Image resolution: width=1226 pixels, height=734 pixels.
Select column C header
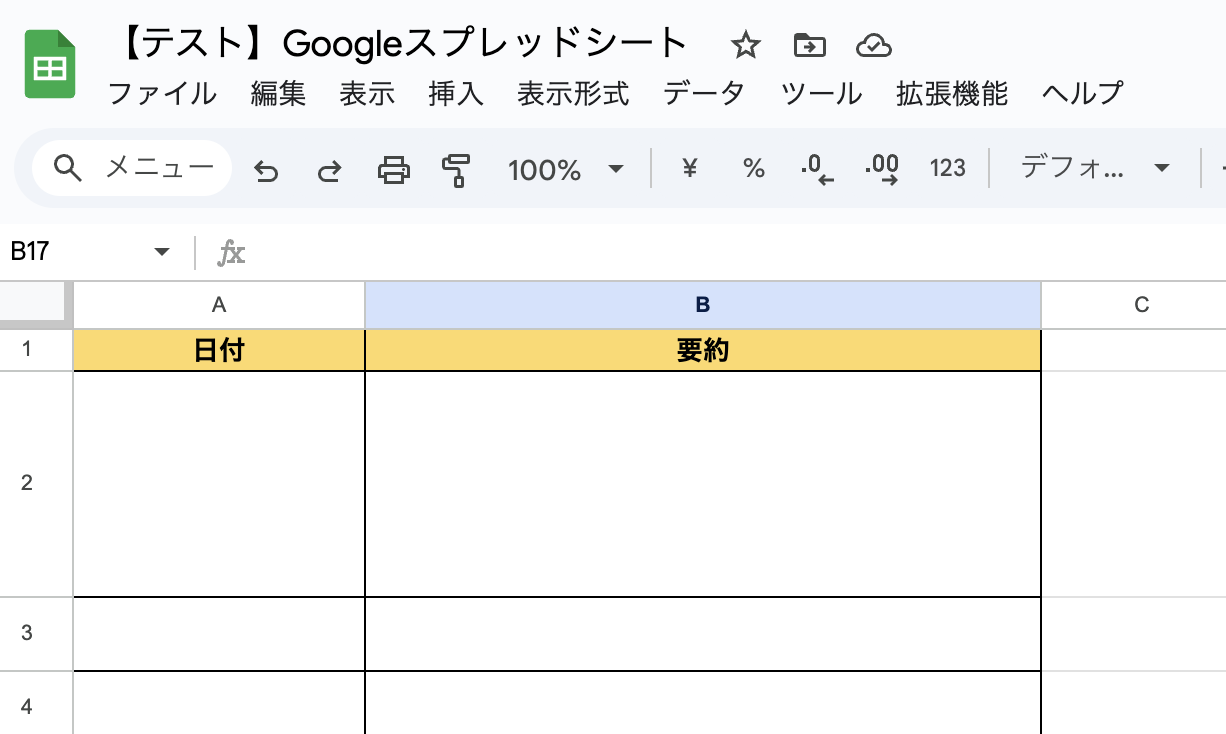[x=1134, y=305]
